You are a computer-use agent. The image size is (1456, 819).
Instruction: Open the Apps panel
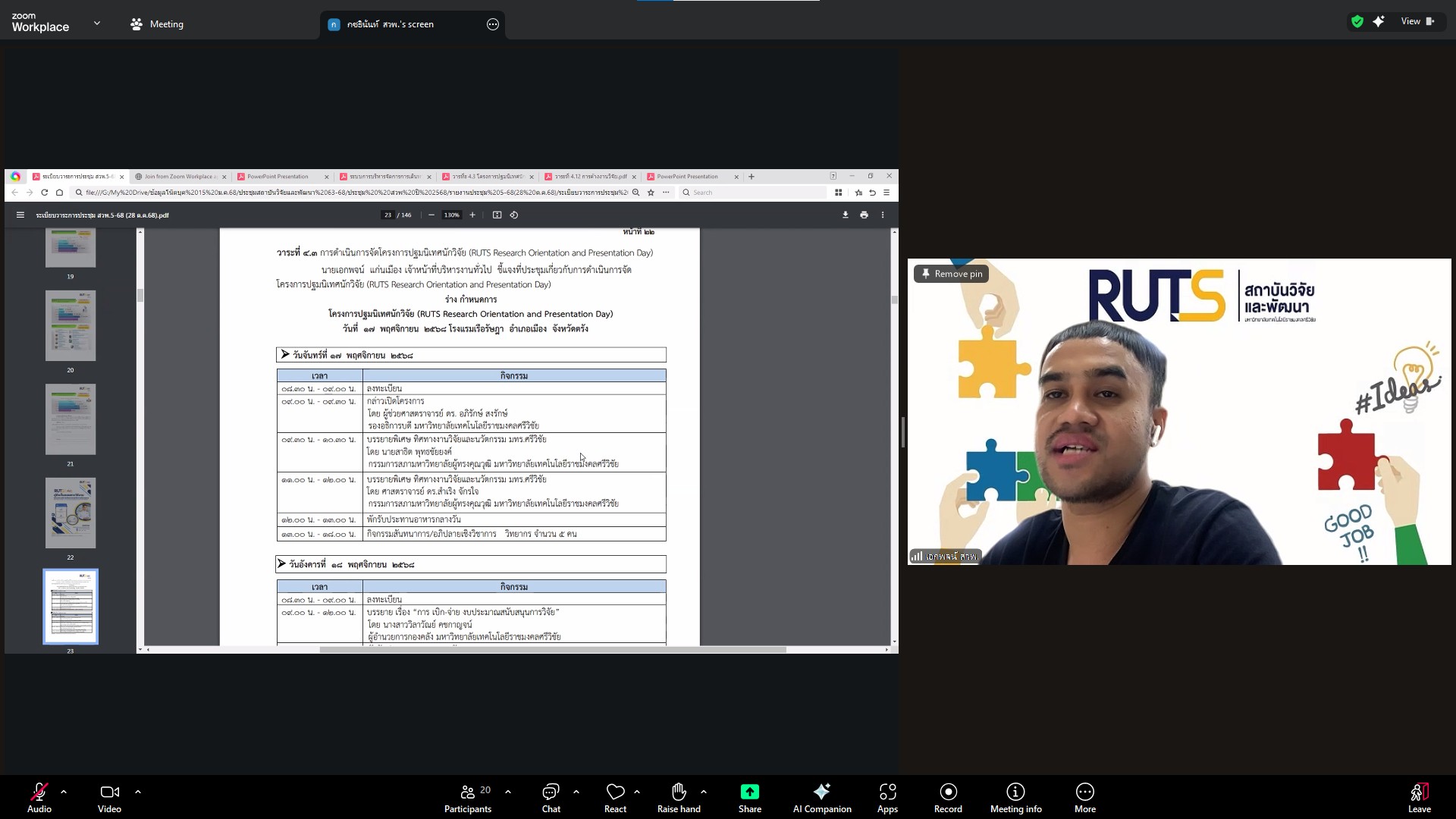tap(887, 797)
